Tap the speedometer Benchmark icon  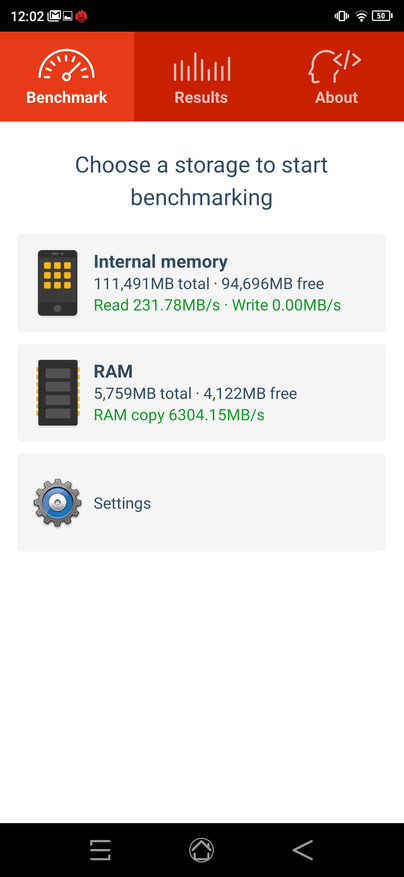pos(67,65)
